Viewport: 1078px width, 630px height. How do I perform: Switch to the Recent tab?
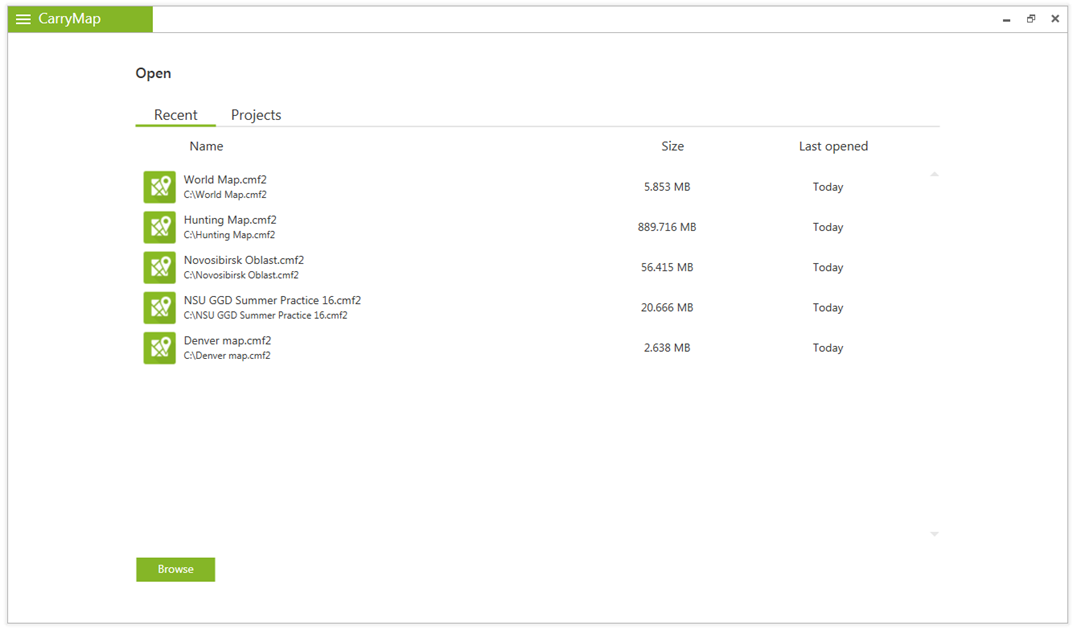coord(175,115)
